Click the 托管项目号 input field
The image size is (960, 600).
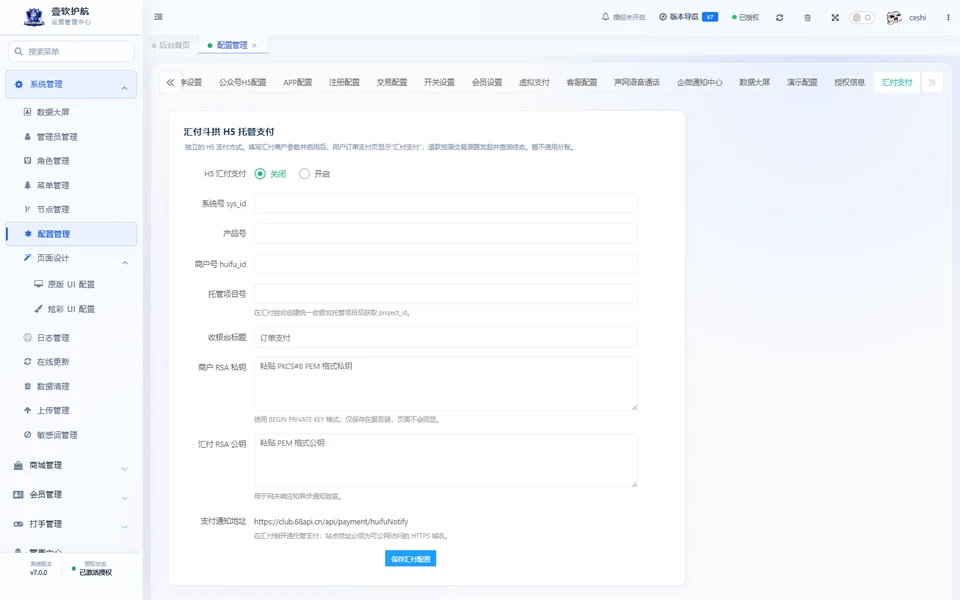[446, 294]
